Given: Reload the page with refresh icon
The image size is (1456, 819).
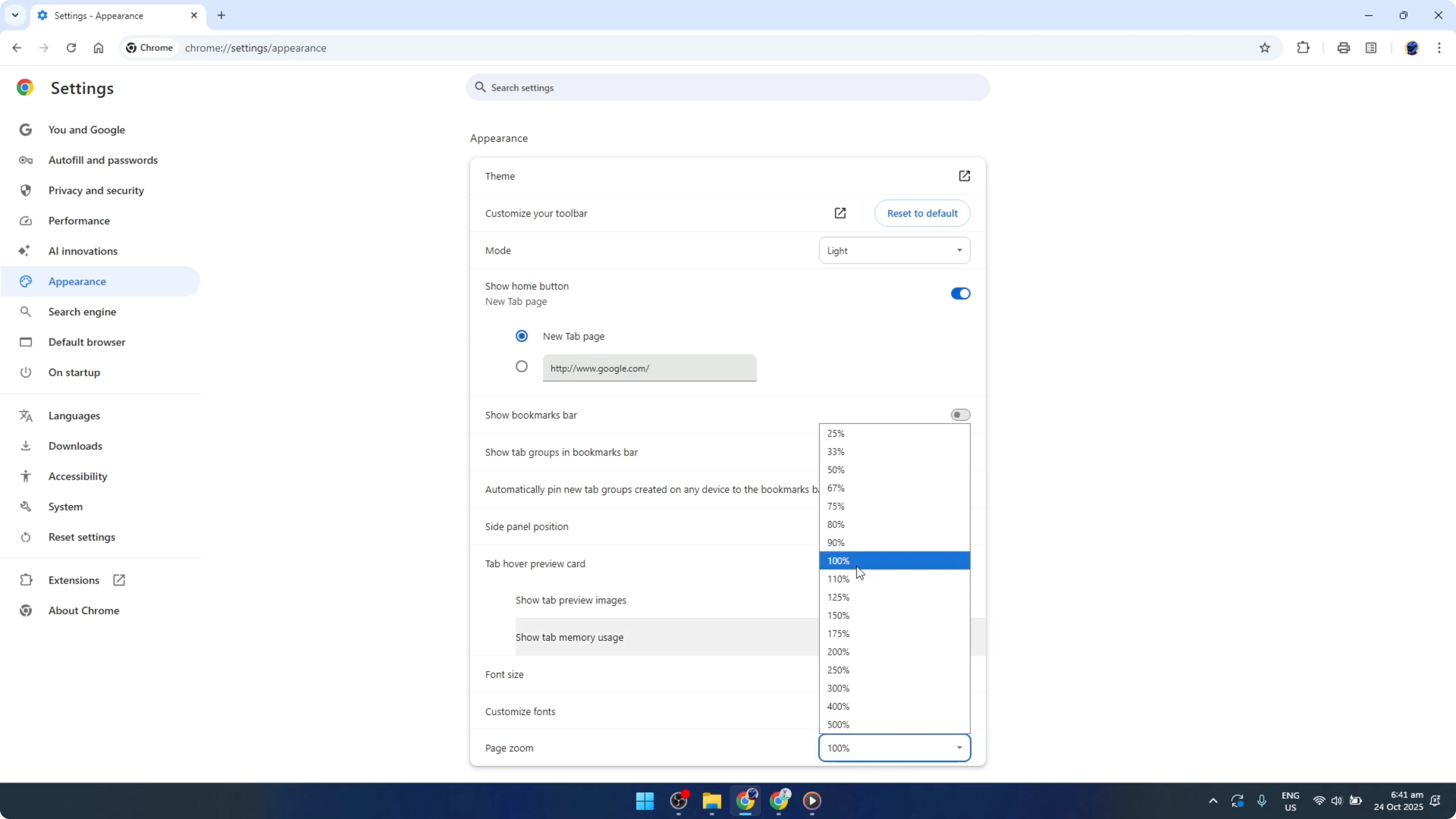Looking at the screenshot, I should click(x=71, y=48).
